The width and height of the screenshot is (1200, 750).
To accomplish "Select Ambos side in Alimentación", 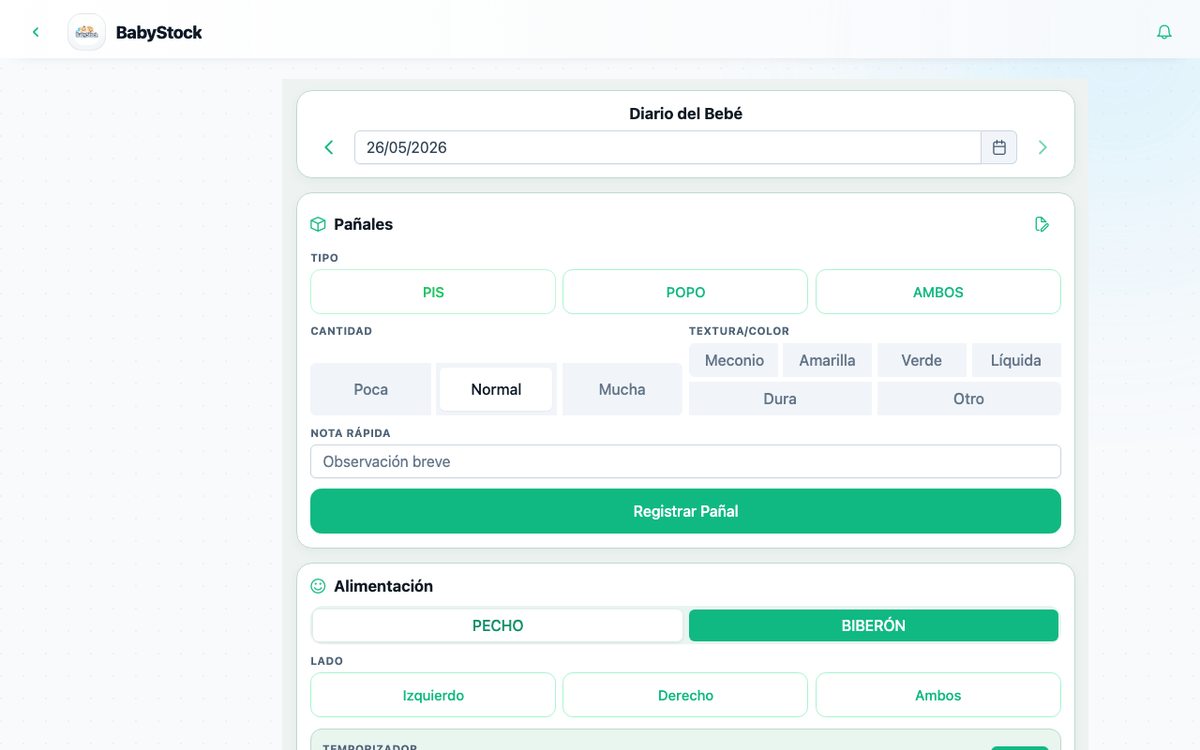I will (x=938, y=695).
